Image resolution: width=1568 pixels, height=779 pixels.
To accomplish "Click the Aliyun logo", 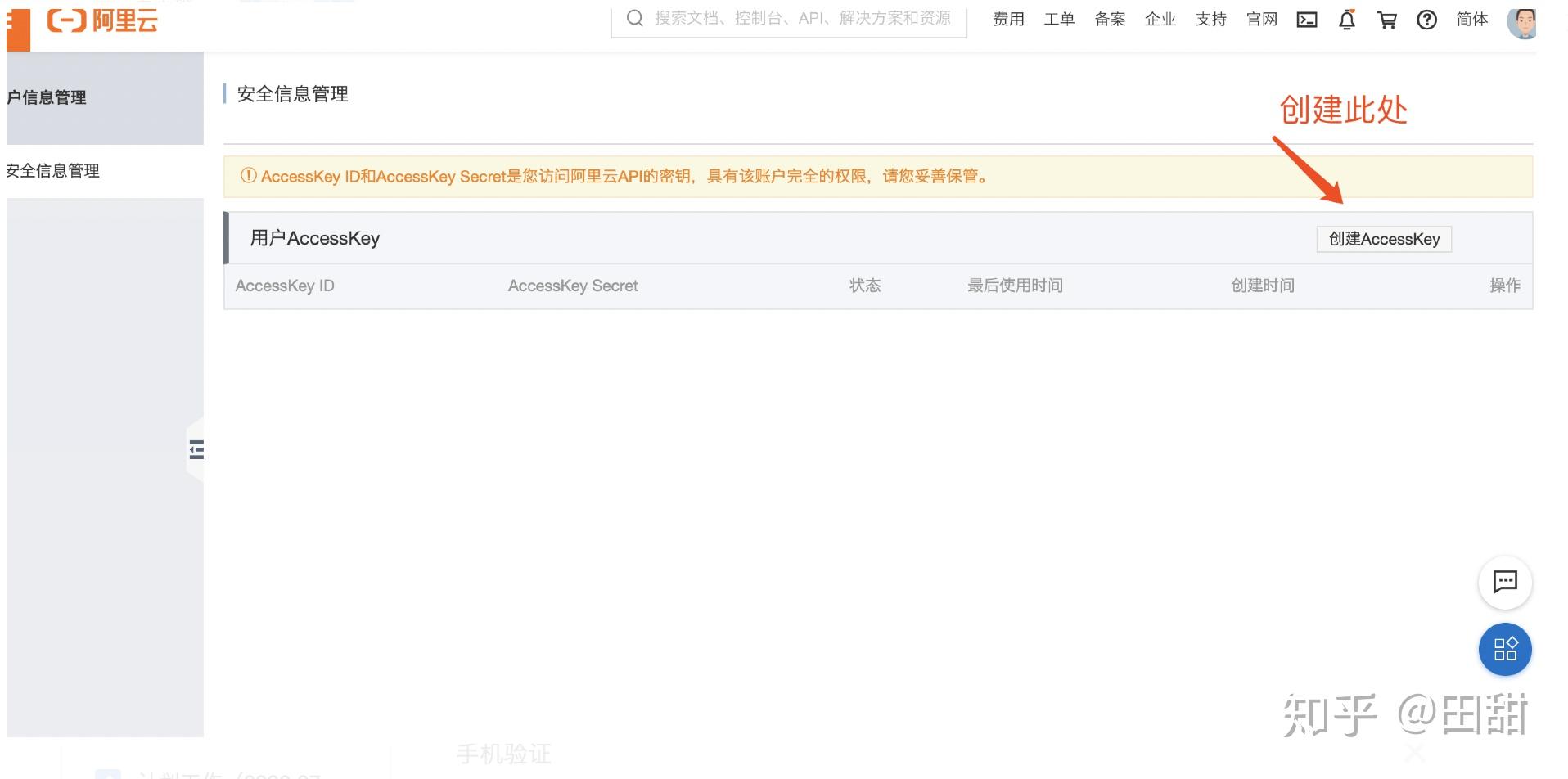I will (x=102, y=20).
